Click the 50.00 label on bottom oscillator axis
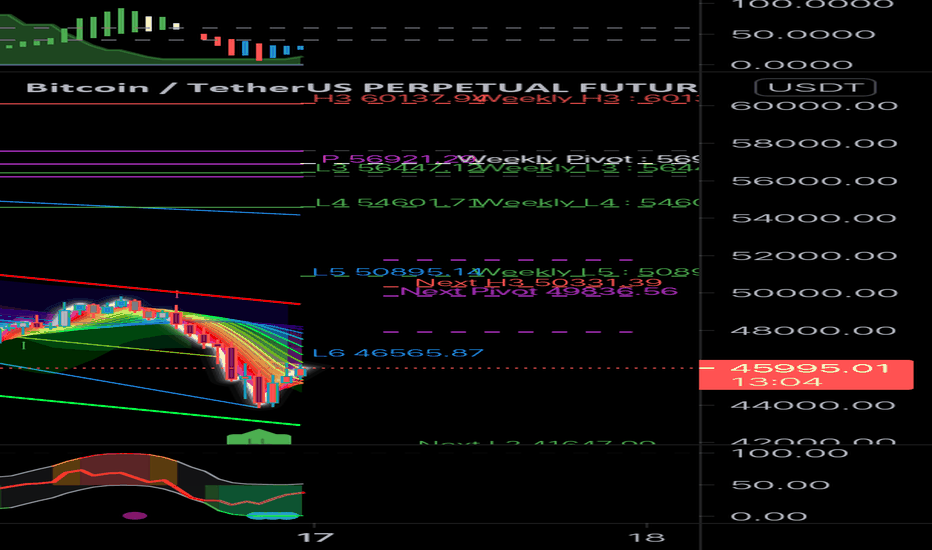The height and width of the screenshot is (550, 932). pos(780,485)
